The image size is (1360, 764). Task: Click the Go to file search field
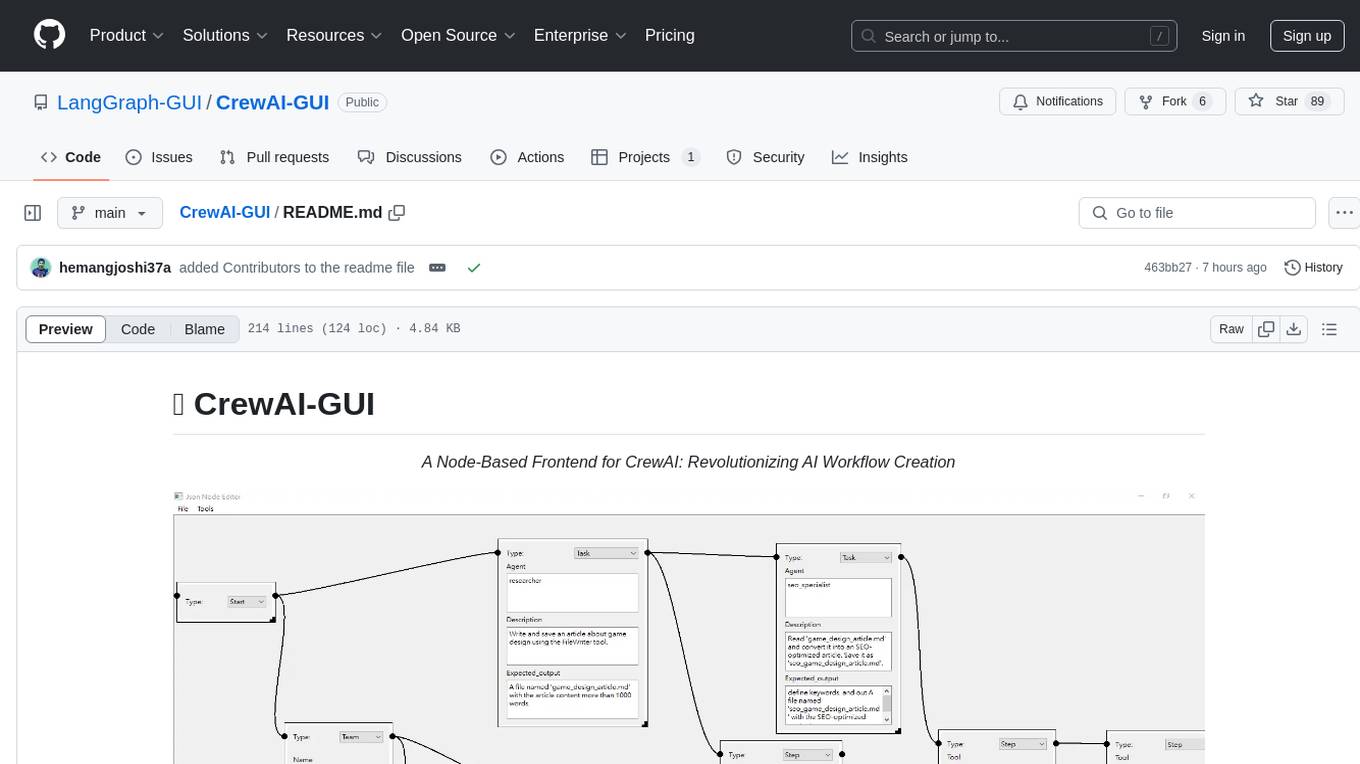click(1197, 213)
